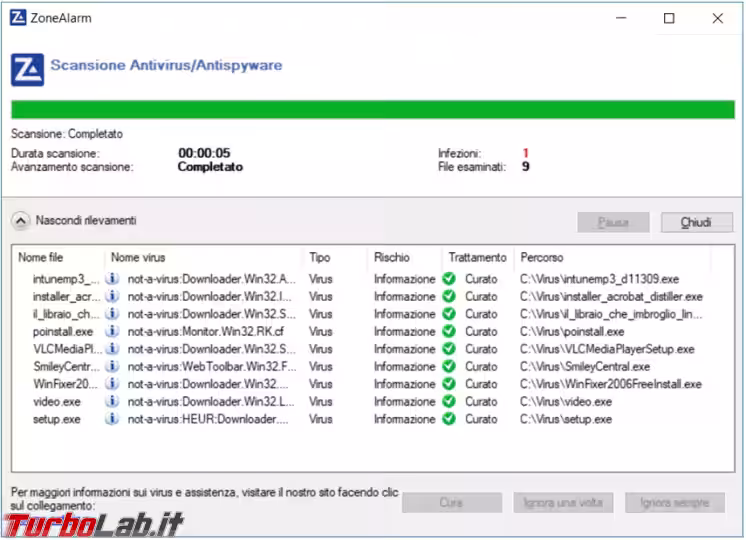Image resolution: width=746 pixels, height=540 pixels.
Task: Click the Ignora sempre button
Action: tap(675, 502)
